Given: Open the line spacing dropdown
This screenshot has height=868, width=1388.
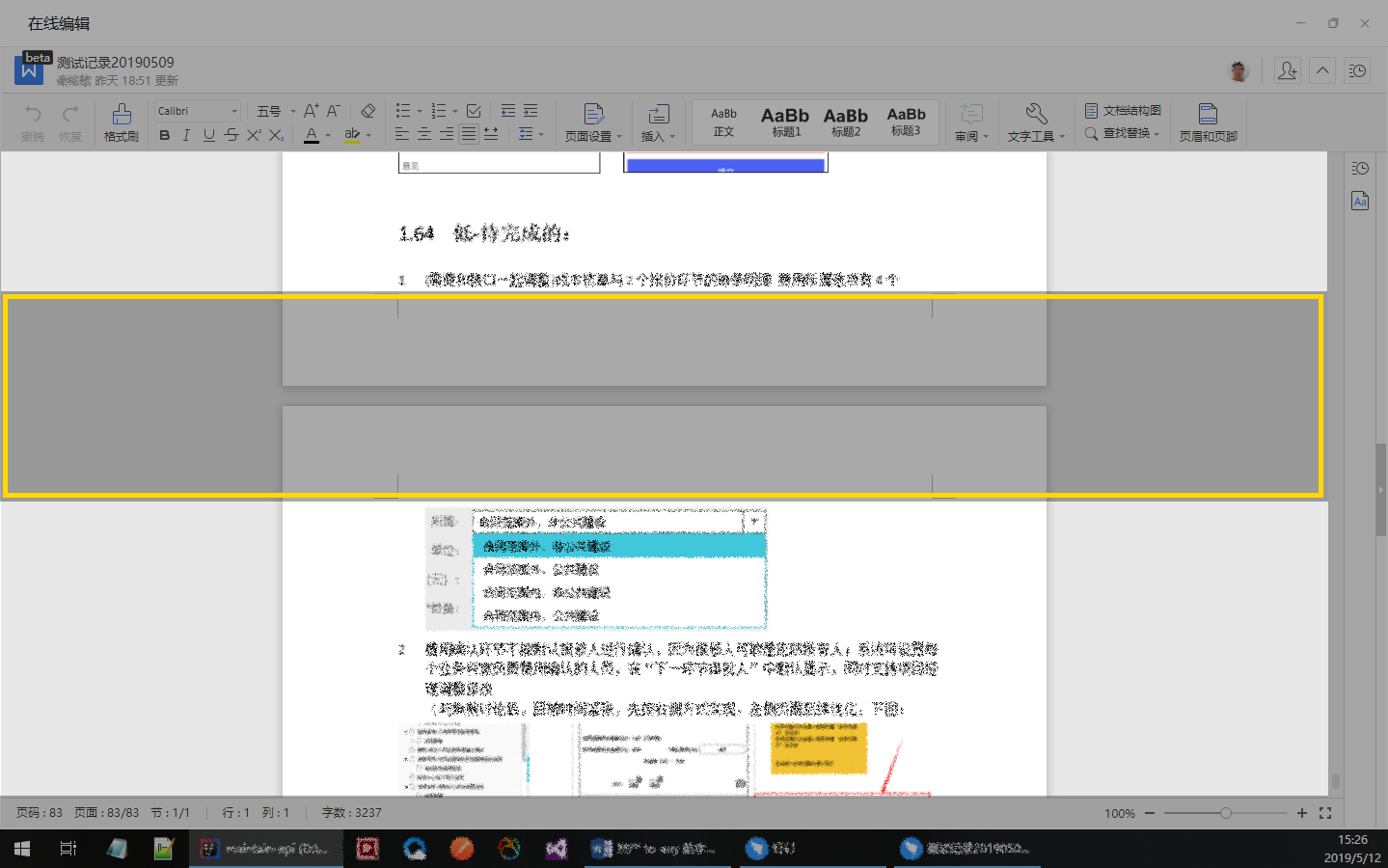Looking at the screenshot, I should [x=531, y=135].
